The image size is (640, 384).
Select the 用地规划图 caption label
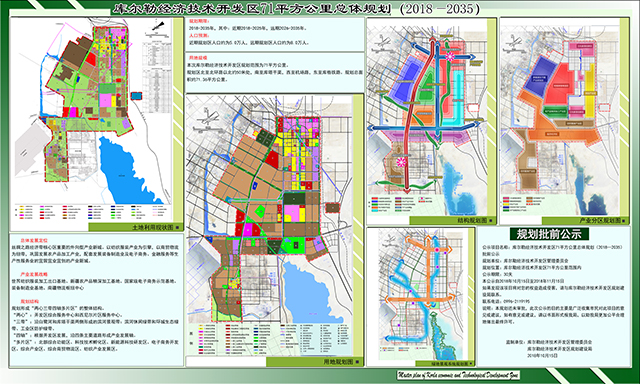pyautogui.click(x=338, y=362)
